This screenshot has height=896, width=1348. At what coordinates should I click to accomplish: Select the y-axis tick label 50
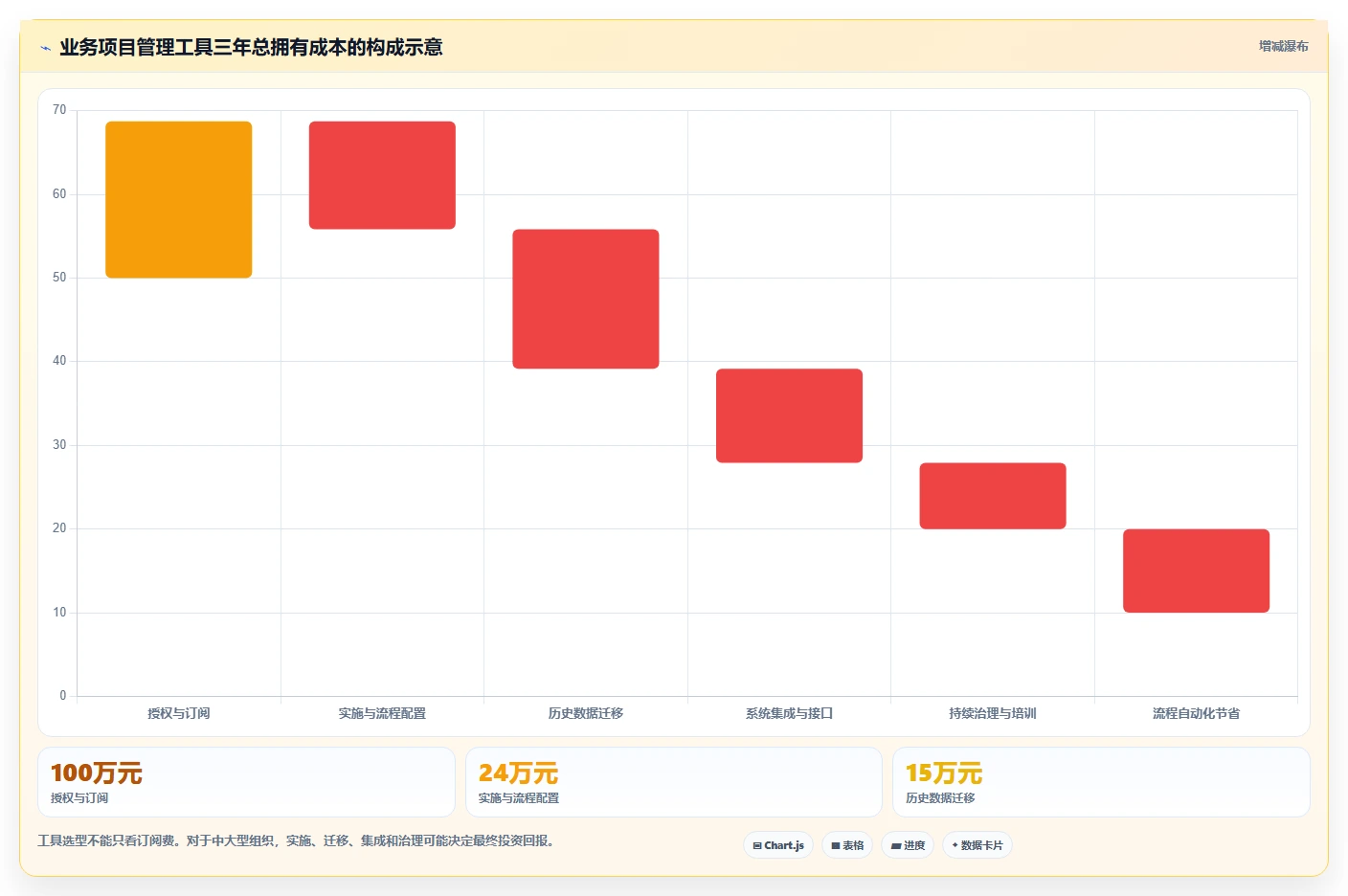tap(59, 278)
